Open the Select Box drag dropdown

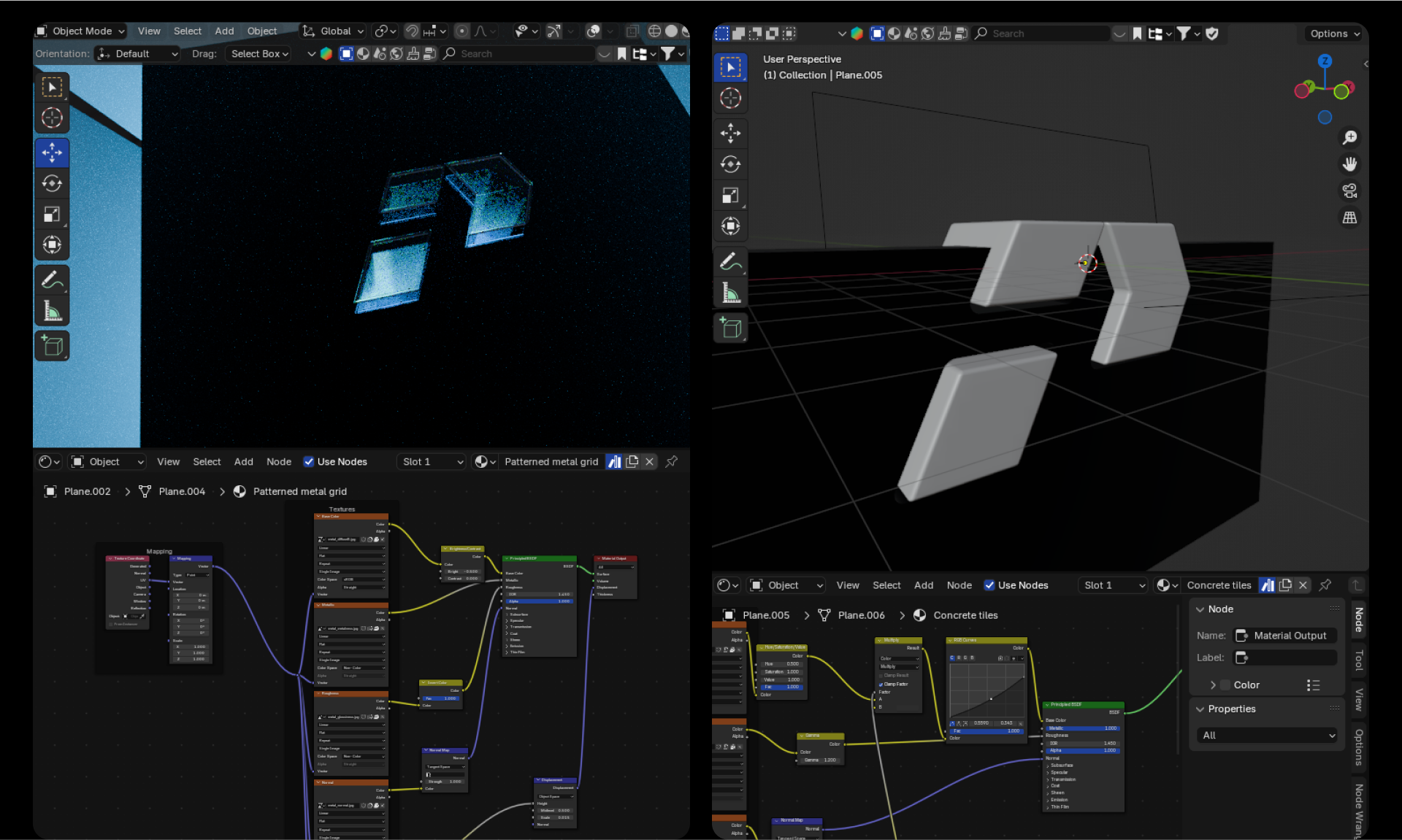click(x=259, y=53)
